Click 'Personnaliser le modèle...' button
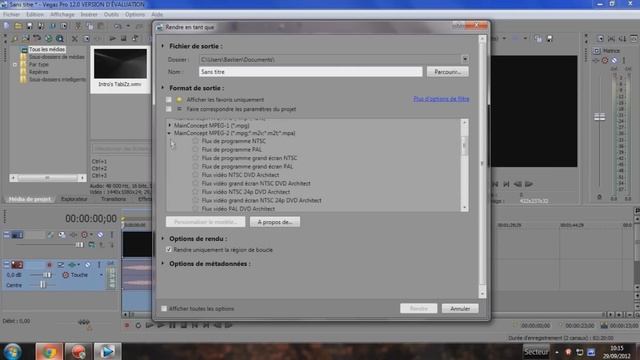Image resolution: width=640 pixels, height=360 pixels. tap(205, 222)
